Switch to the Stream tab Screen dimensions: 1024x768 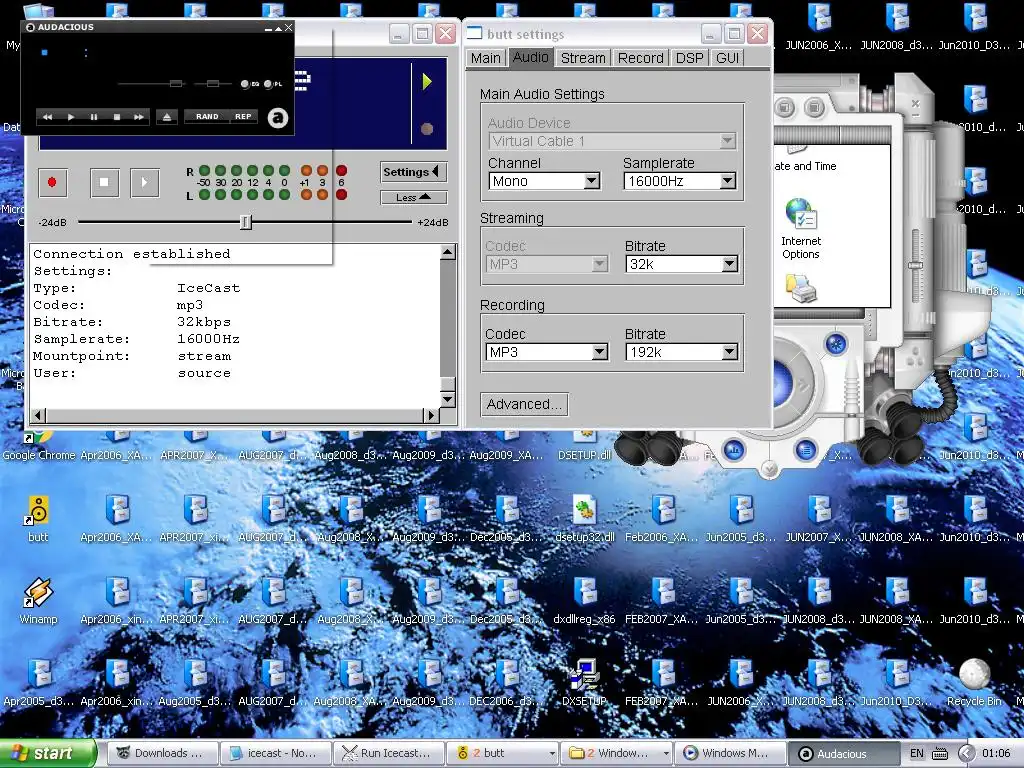pyautogui.click(x=583, y=58)
